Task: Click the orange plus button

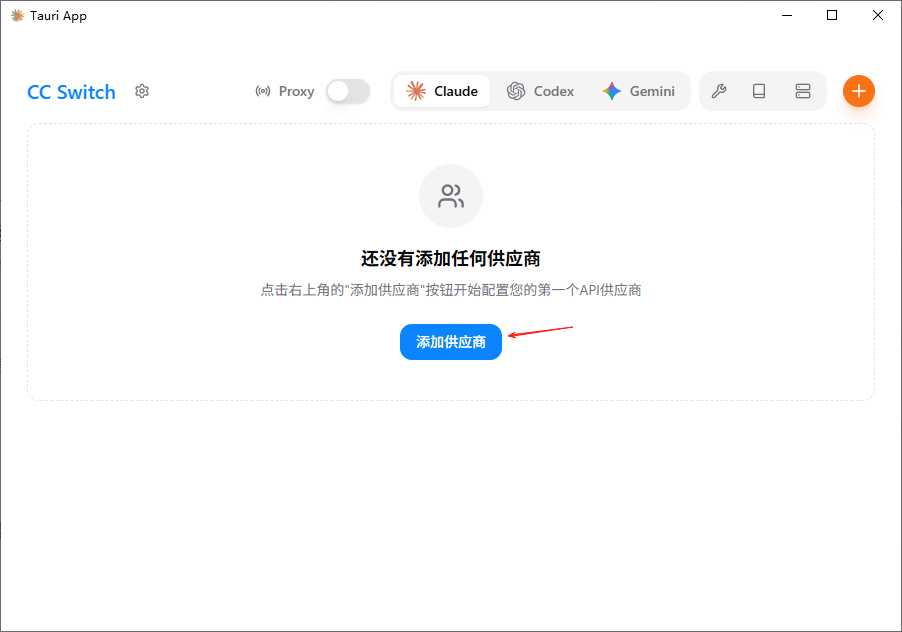Action: click(x=859, y=91)
